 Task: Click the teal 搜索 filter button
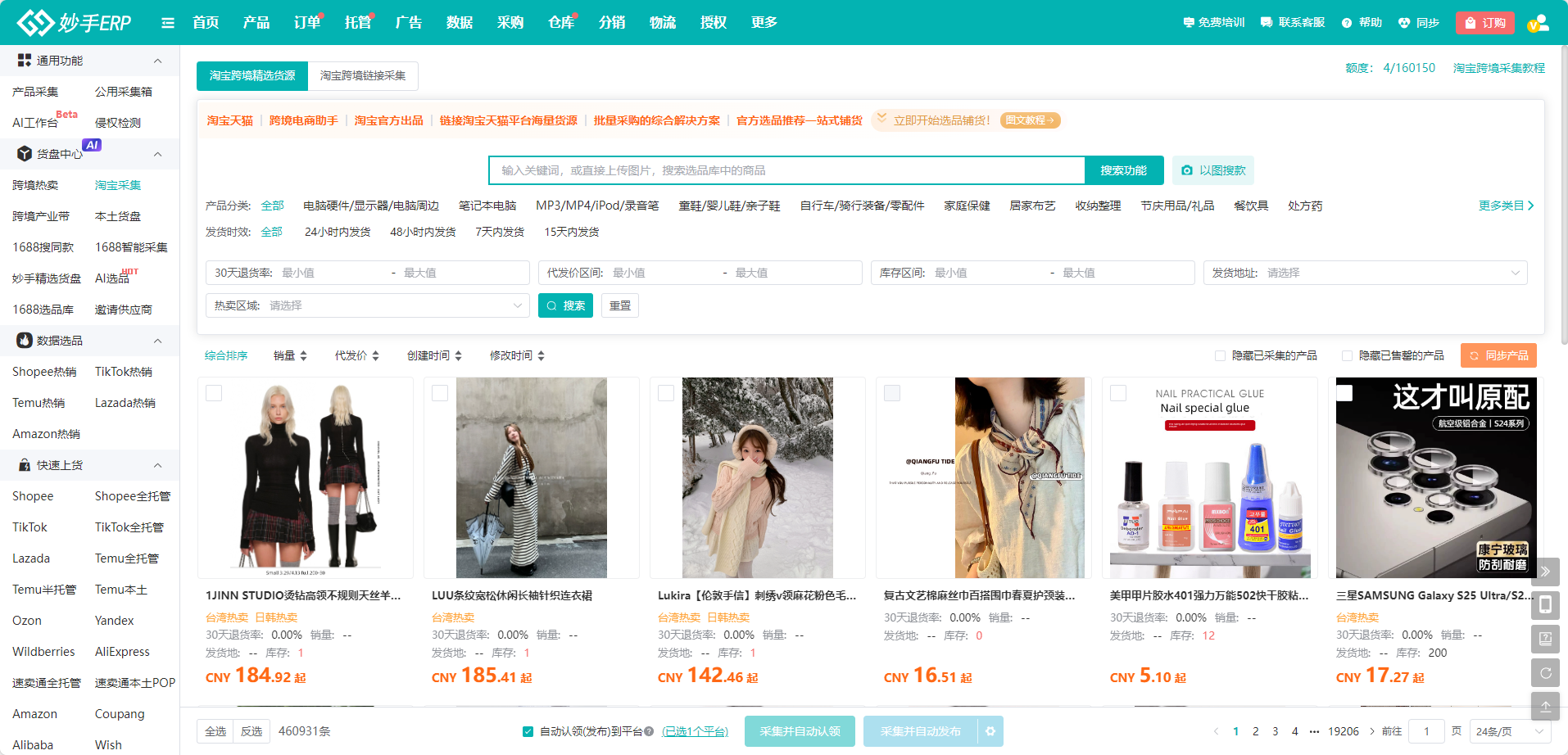click(565, 305)
